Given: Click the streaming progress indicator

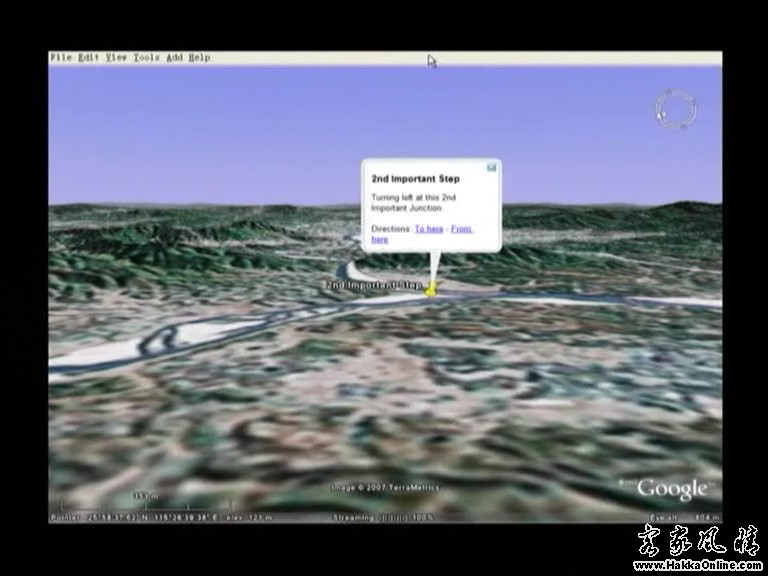Looking at the screenshot, I should tap(383, 517).
